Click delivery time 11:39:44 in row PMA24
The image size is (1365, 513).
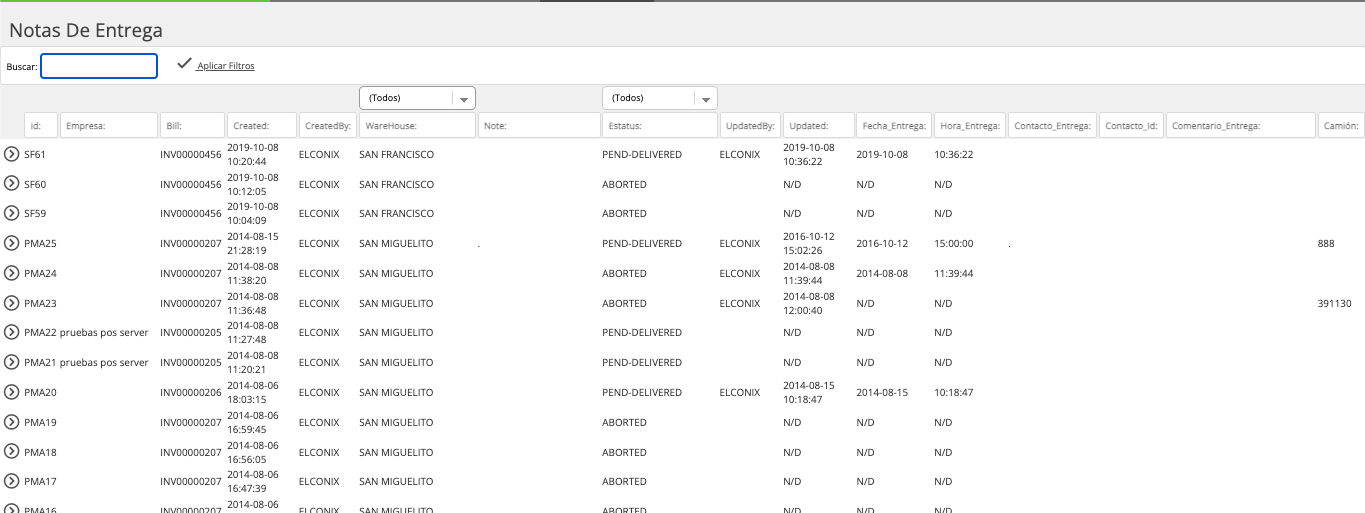[x=954, y=273]
